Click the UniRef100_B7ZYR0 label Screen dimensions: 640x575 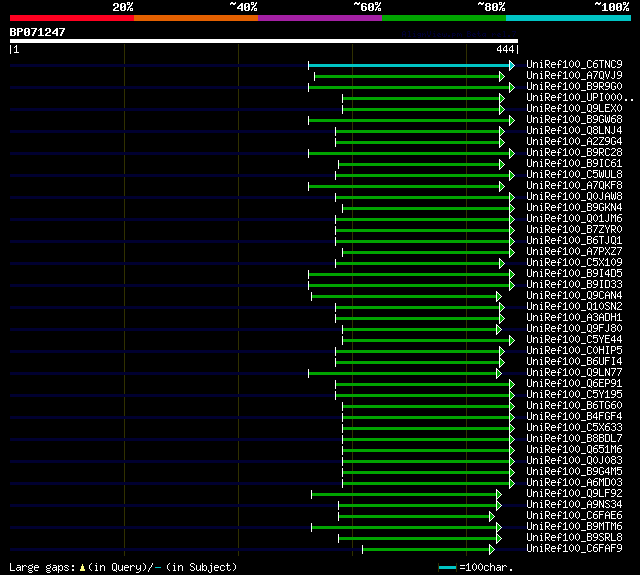coord(574,230)
